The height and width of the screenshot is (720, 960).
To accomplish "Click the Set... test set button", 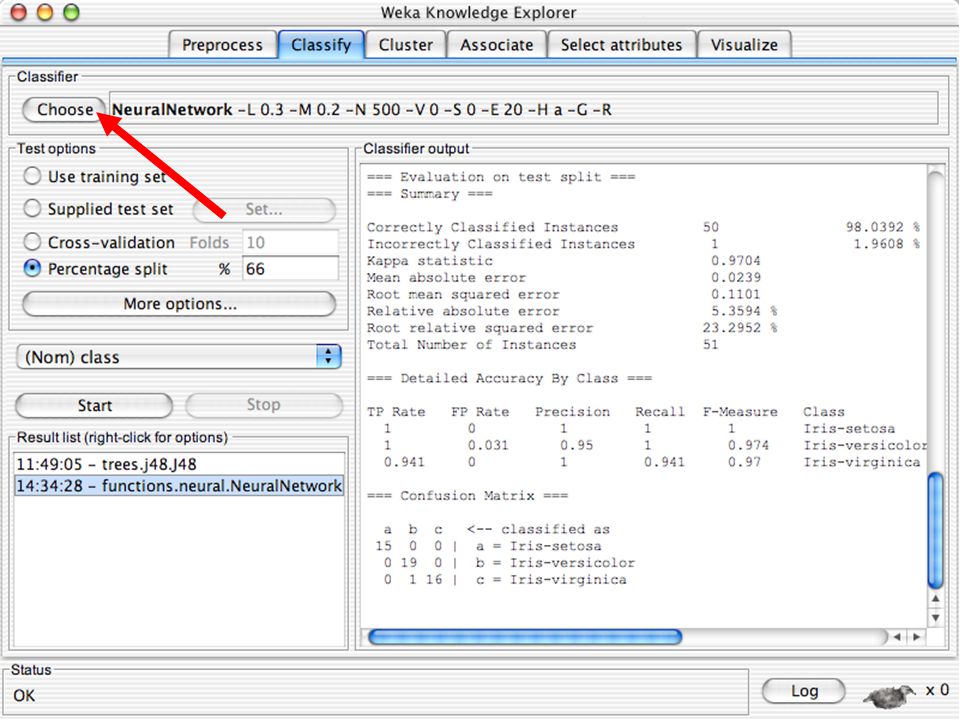I will point(264,209).
